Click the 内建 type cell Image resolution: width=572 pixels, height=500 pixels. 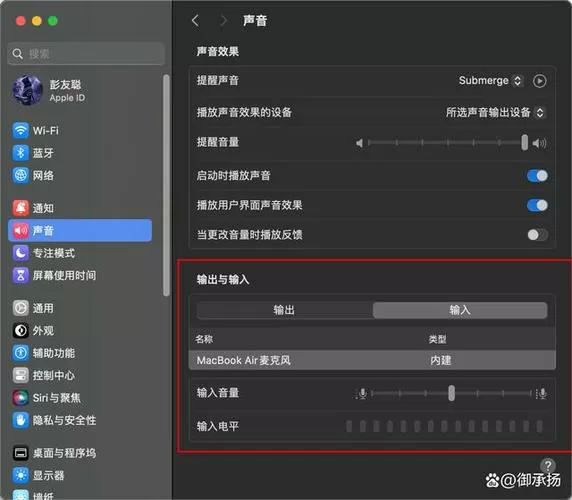(x=440, y=361)
